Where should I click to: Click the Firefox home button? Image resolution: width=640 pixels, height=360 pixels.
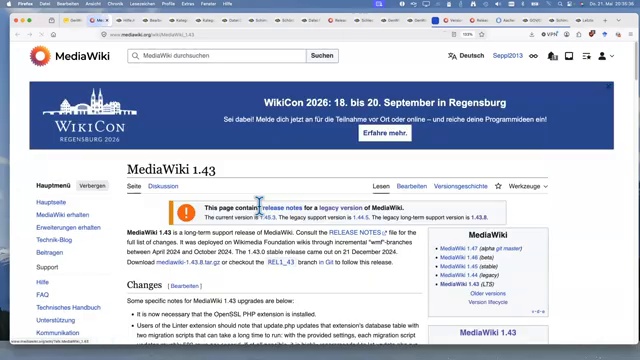(53, 35)
